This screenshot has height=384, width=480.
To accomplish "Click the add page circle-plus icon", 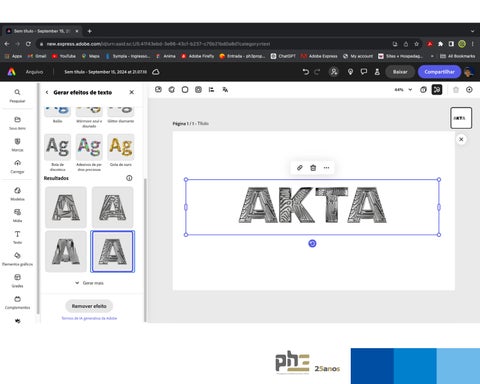I will point(469,89).
